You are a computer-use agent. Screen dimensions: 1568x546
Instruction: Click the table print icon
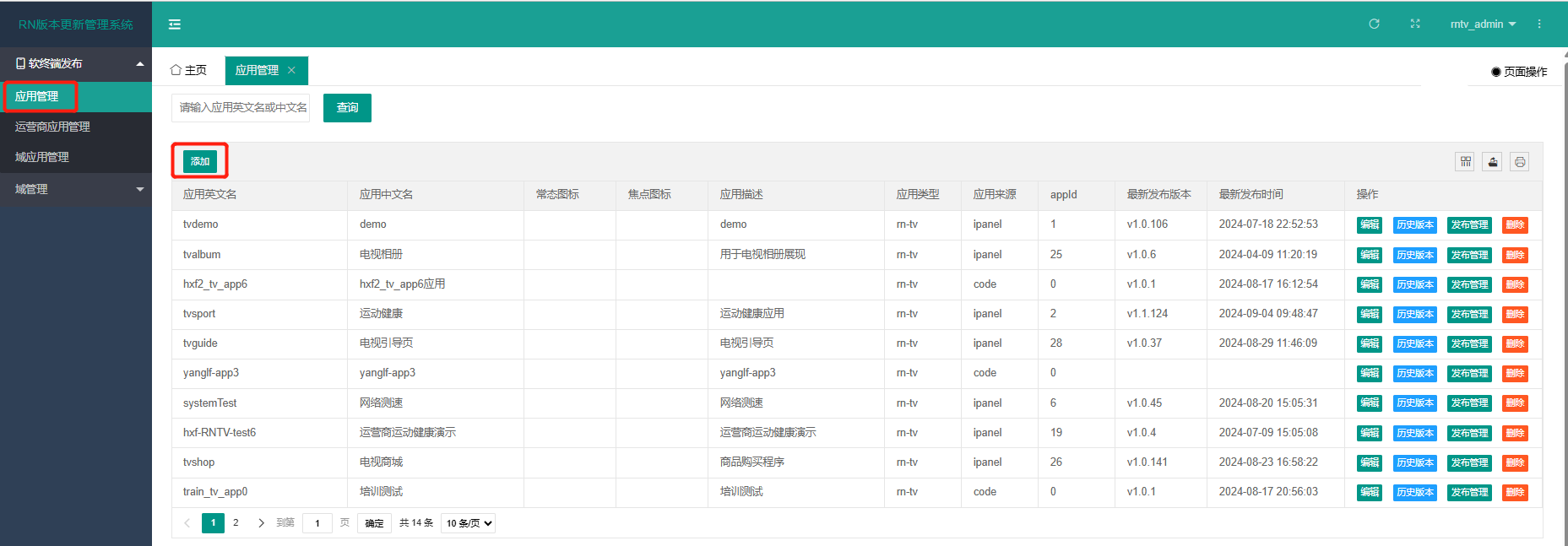(1519, 161)
